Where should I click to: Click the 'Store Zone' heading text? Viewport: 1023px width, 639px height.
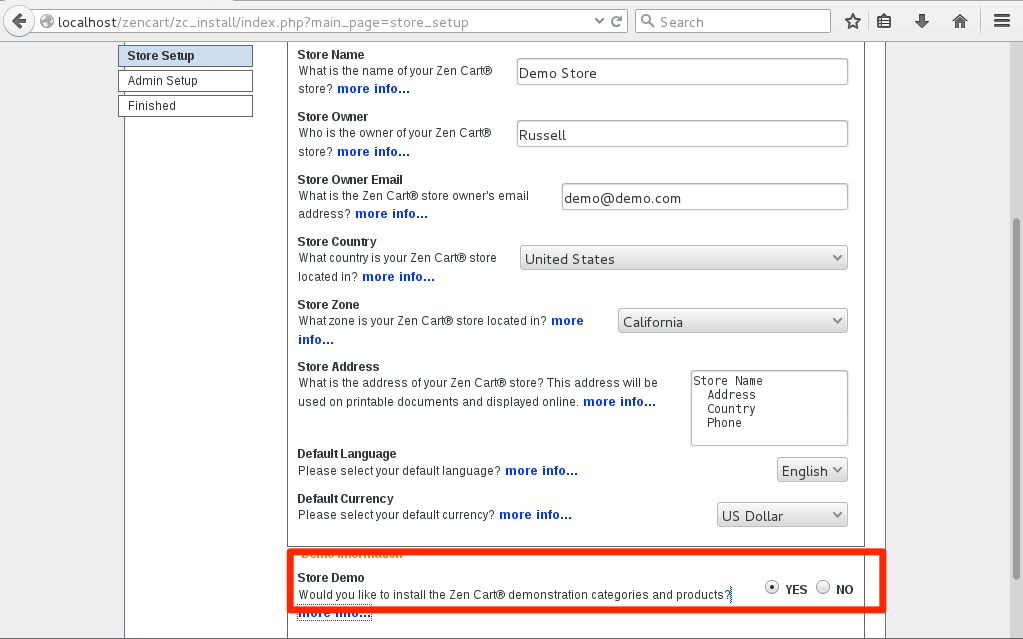click(x=328, y=305)
